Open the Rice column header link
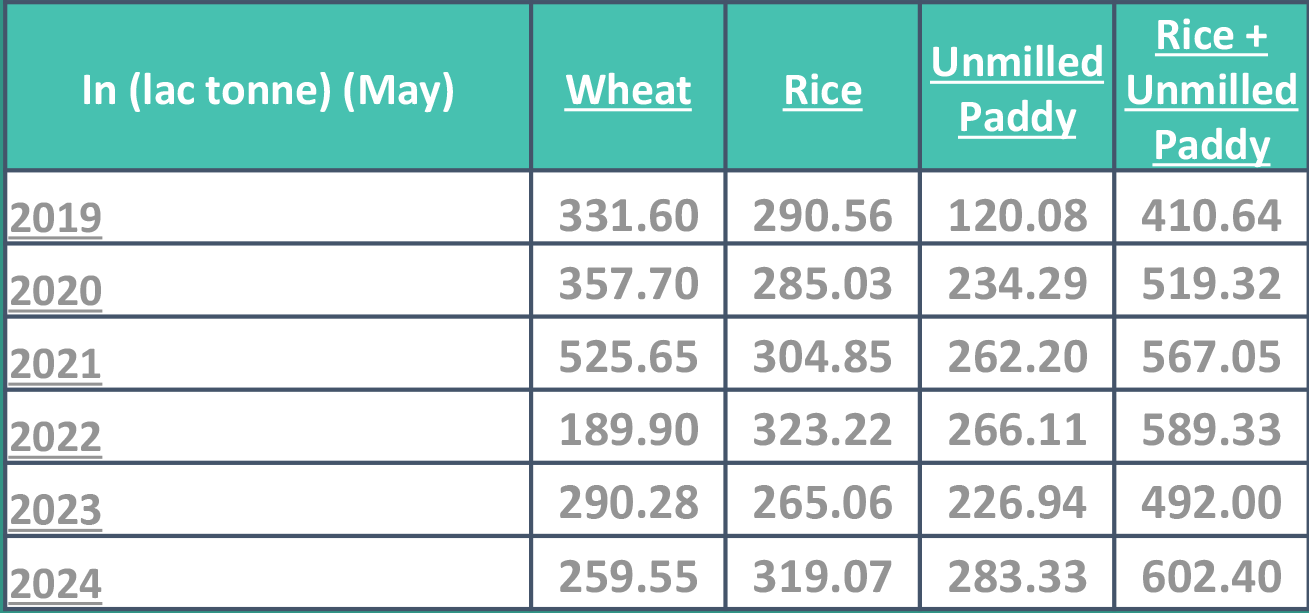Screen dimensions: 1309x613 tap(823, 90)
